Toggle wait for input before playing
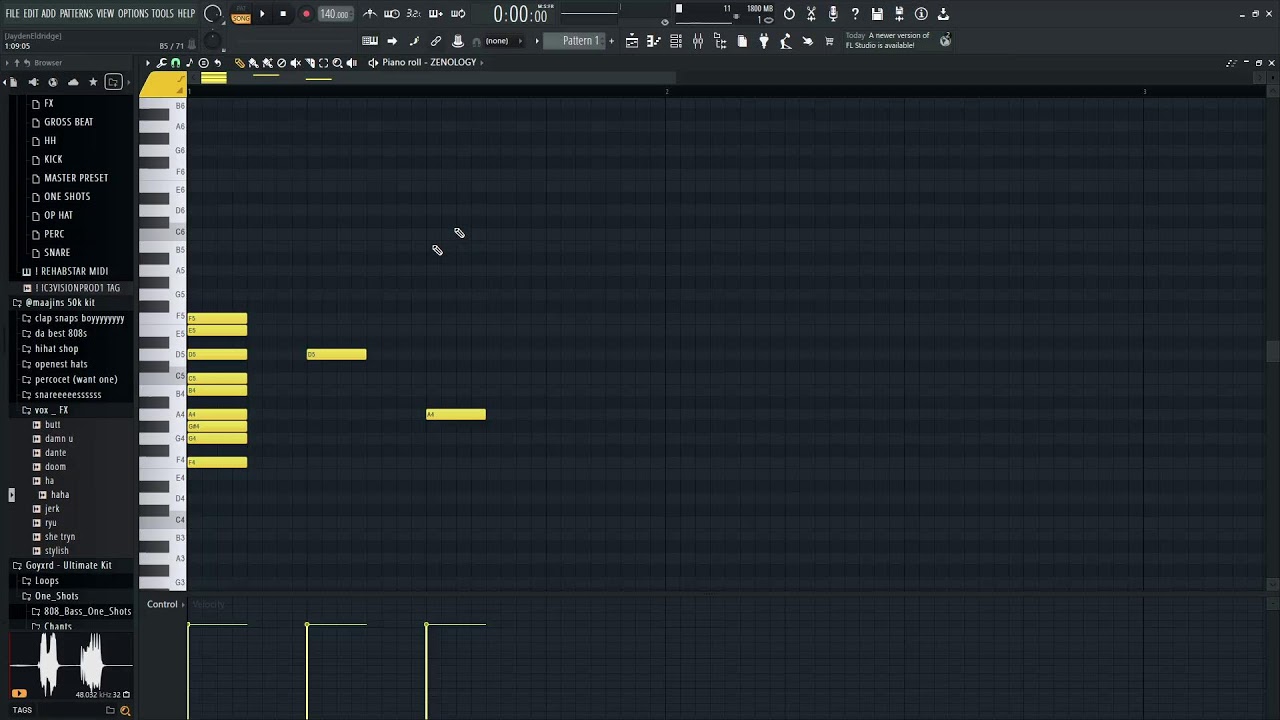The width and height of the screenshot is (1280, 720). pos(392,14)
